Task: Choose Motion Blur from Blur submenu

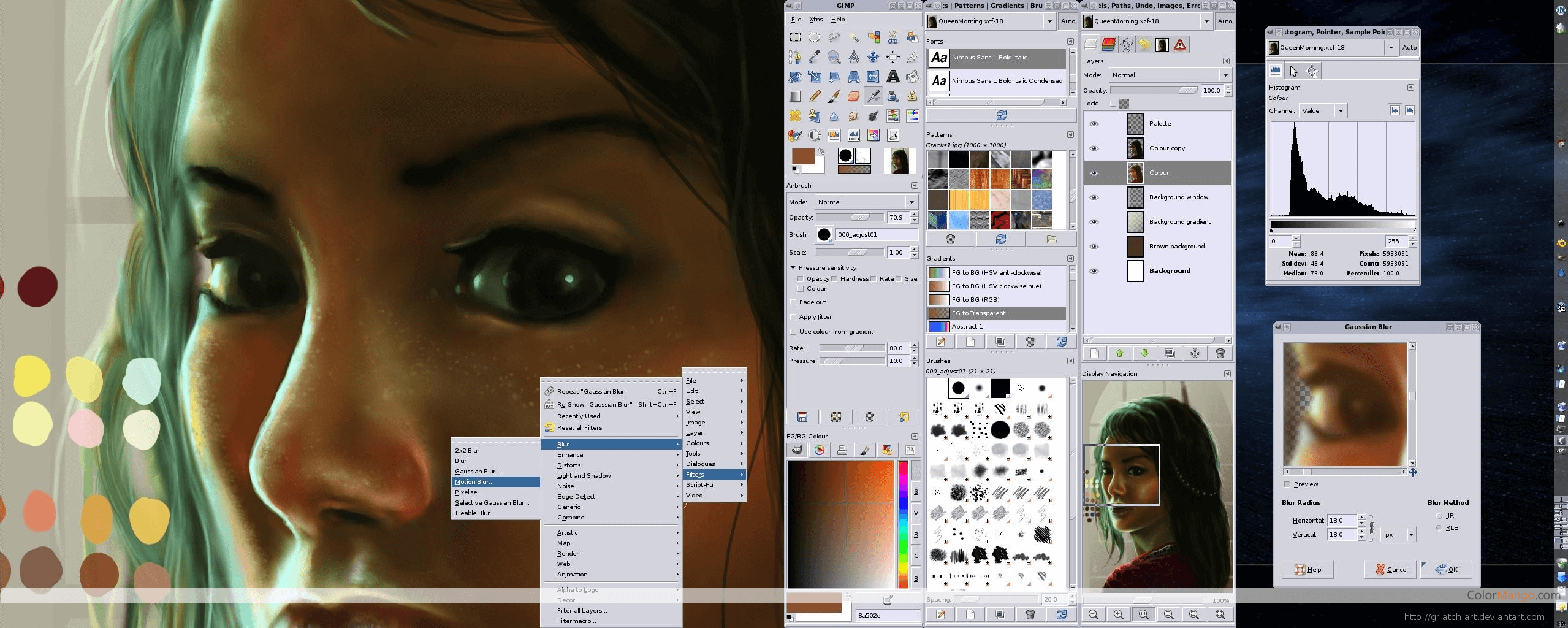Action: 474,482
